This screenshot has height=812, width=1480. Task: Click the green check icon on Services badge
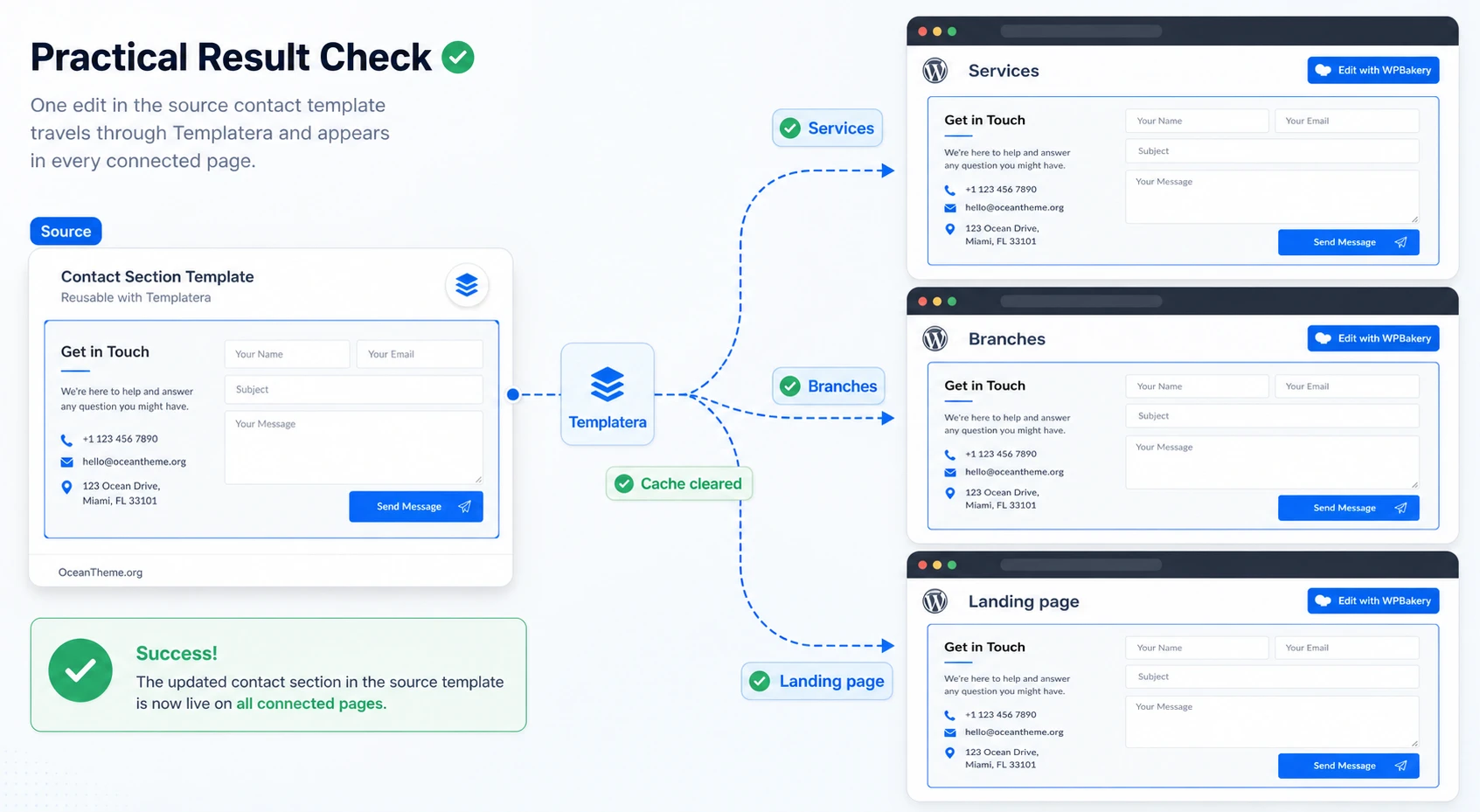click(x=790, y=128)
